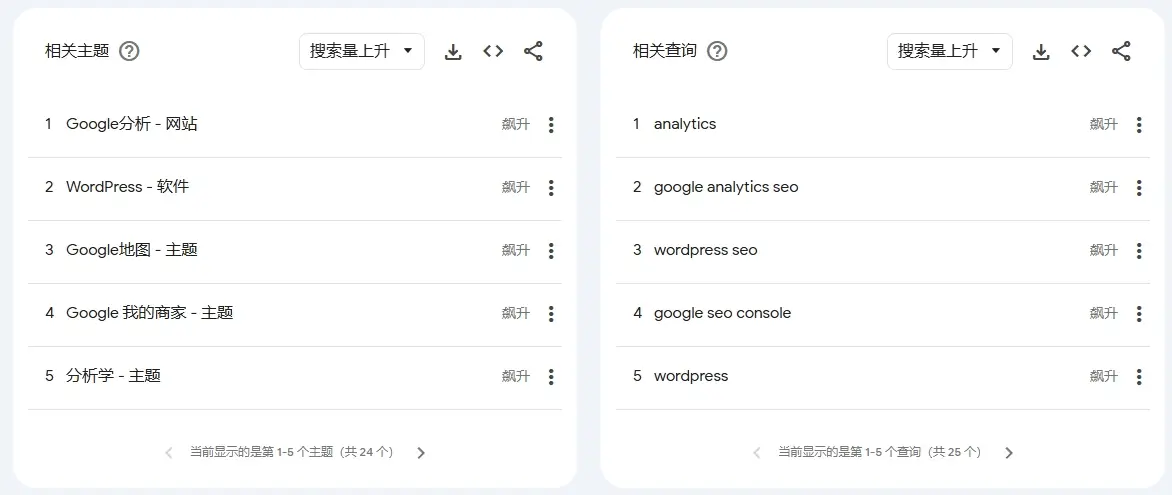Get embed code for 相关查询
Viewport: 1172px width, 495px height.
coord(1082,51)
